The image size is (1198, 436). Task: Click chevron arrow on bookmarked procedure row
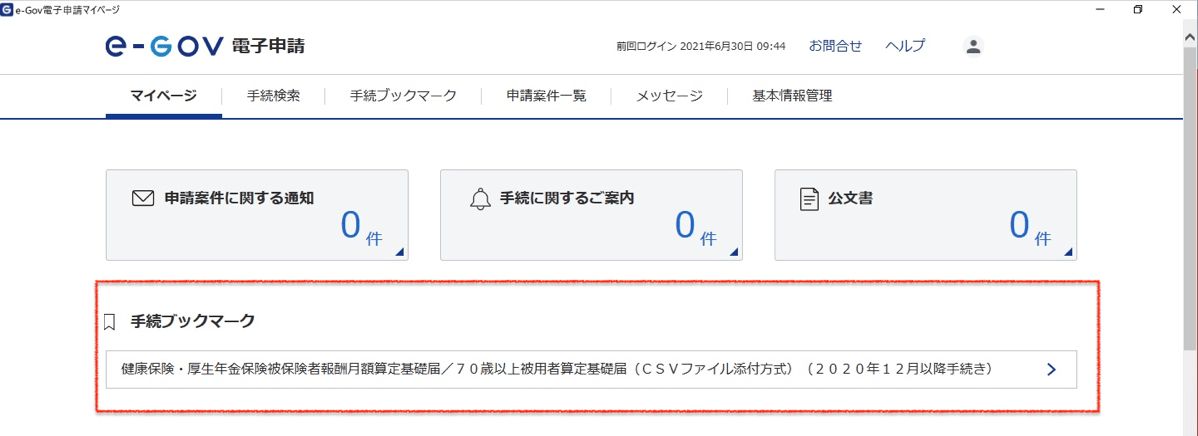[1051, 370]
